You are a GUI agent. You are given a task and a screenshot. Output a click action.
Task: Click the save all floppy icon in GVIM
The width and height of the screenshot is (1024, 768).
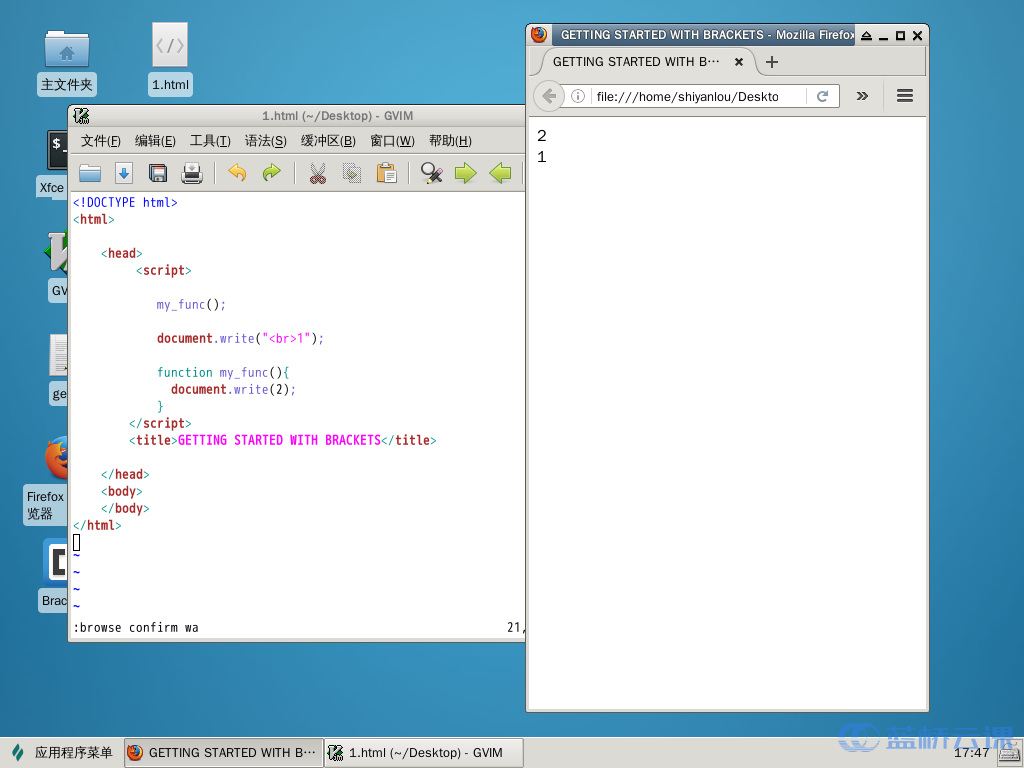158,173
